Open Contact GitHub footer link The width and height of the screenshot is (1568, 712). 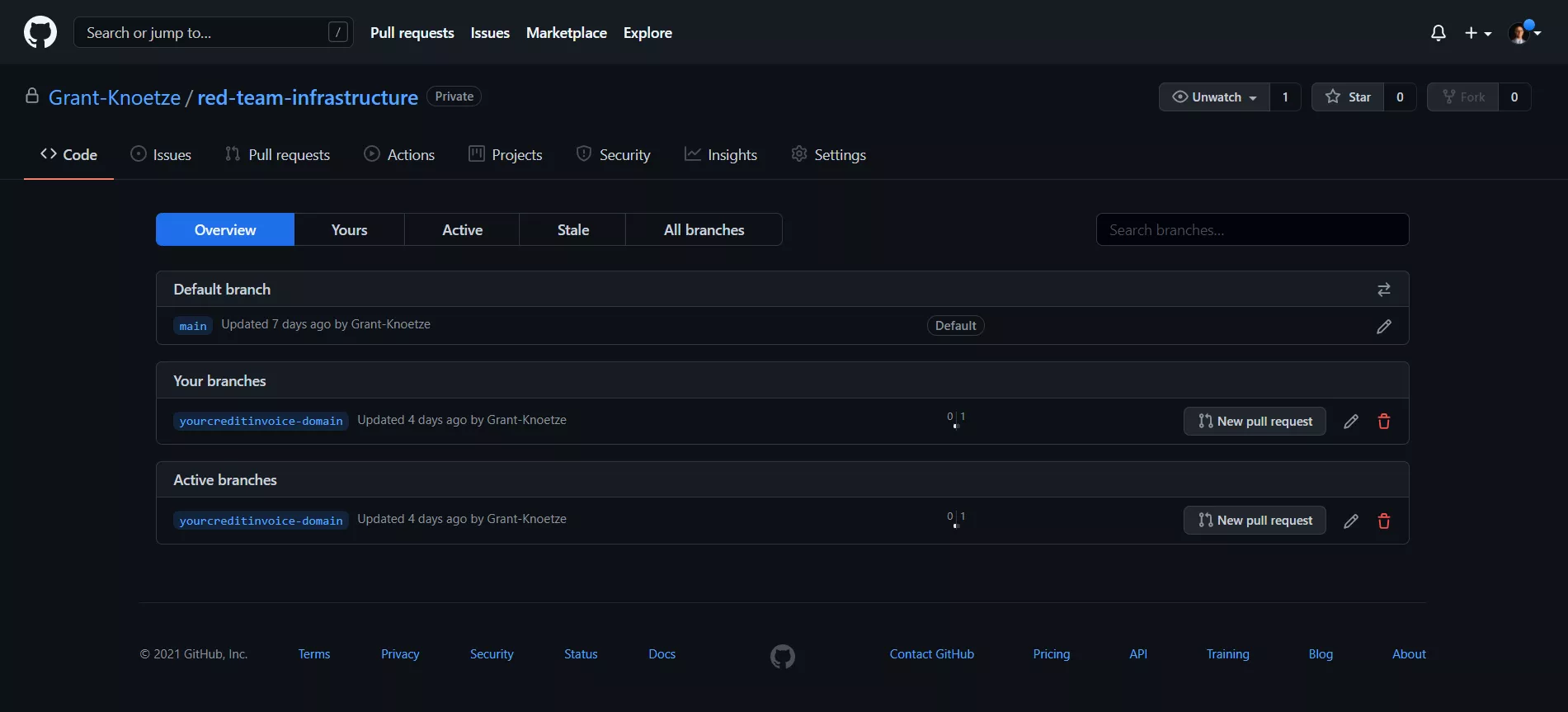(x=931, y=654)
